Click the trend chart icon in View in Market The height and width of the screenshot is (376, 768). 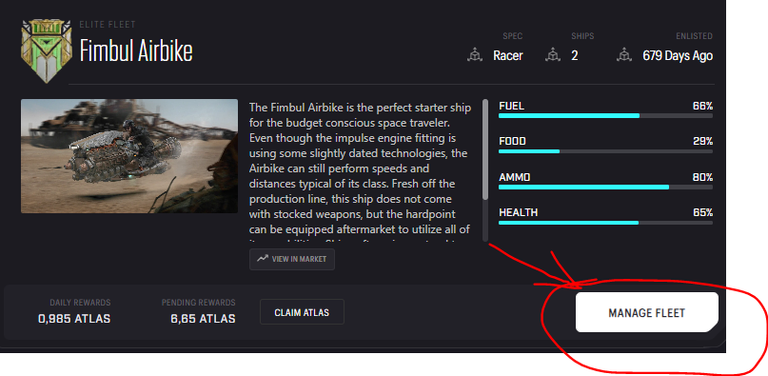(263, 258)
